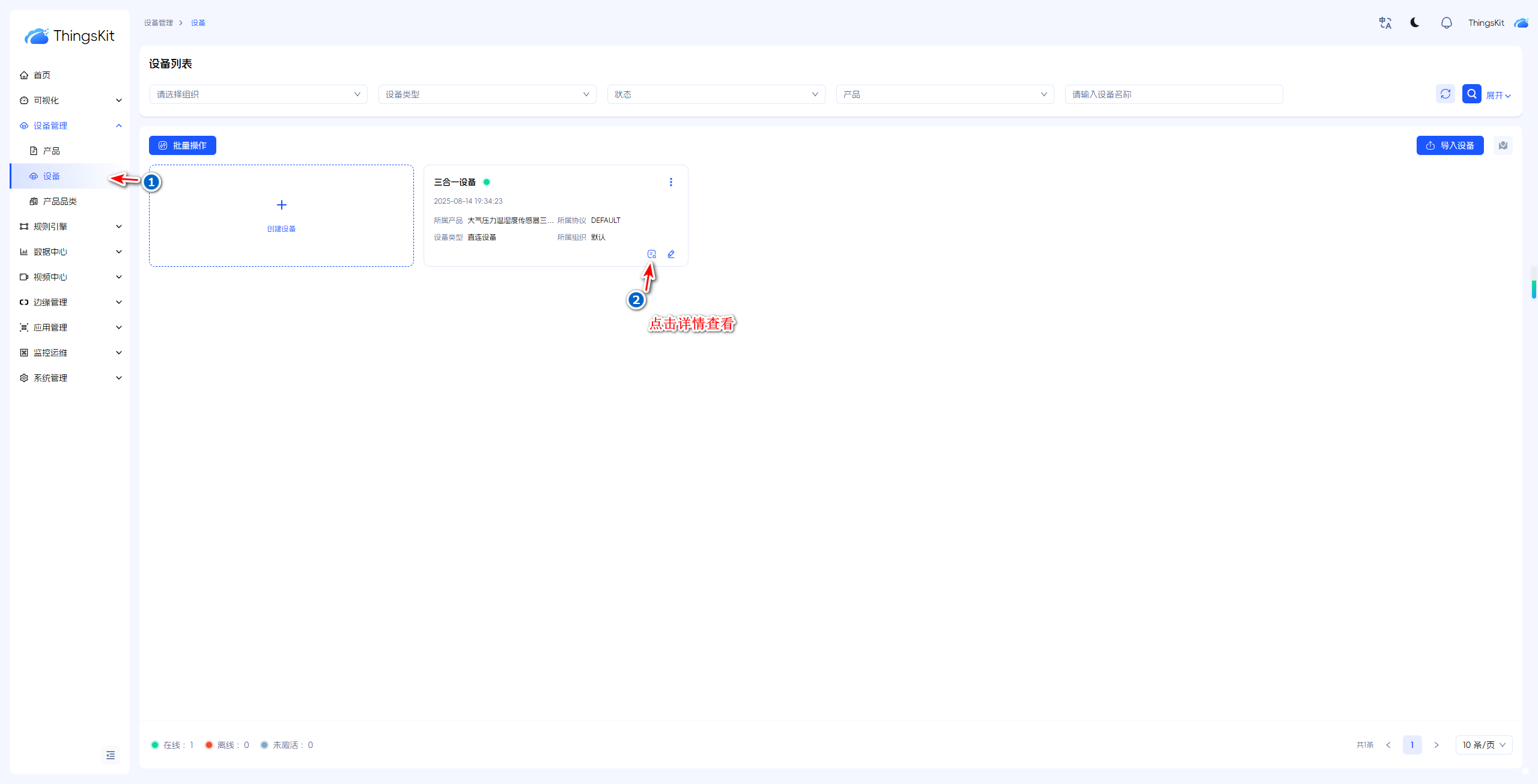The width and height of the screenshot is (1538, 784).
Task: Open the 10 条/页 page size selector
Action: point(1483,745)
